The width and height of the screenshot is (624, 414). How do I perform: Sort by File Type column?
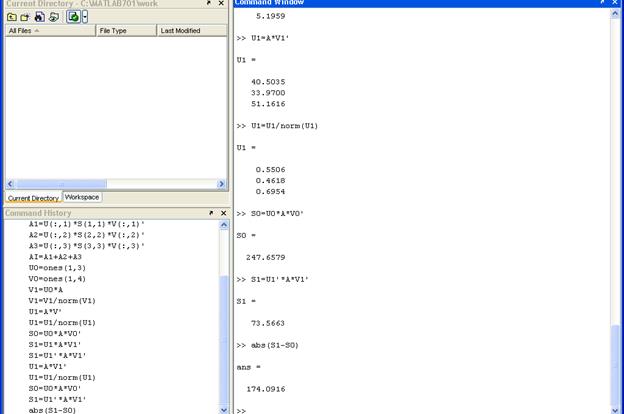pyautogui.click(x=125, y=31)
